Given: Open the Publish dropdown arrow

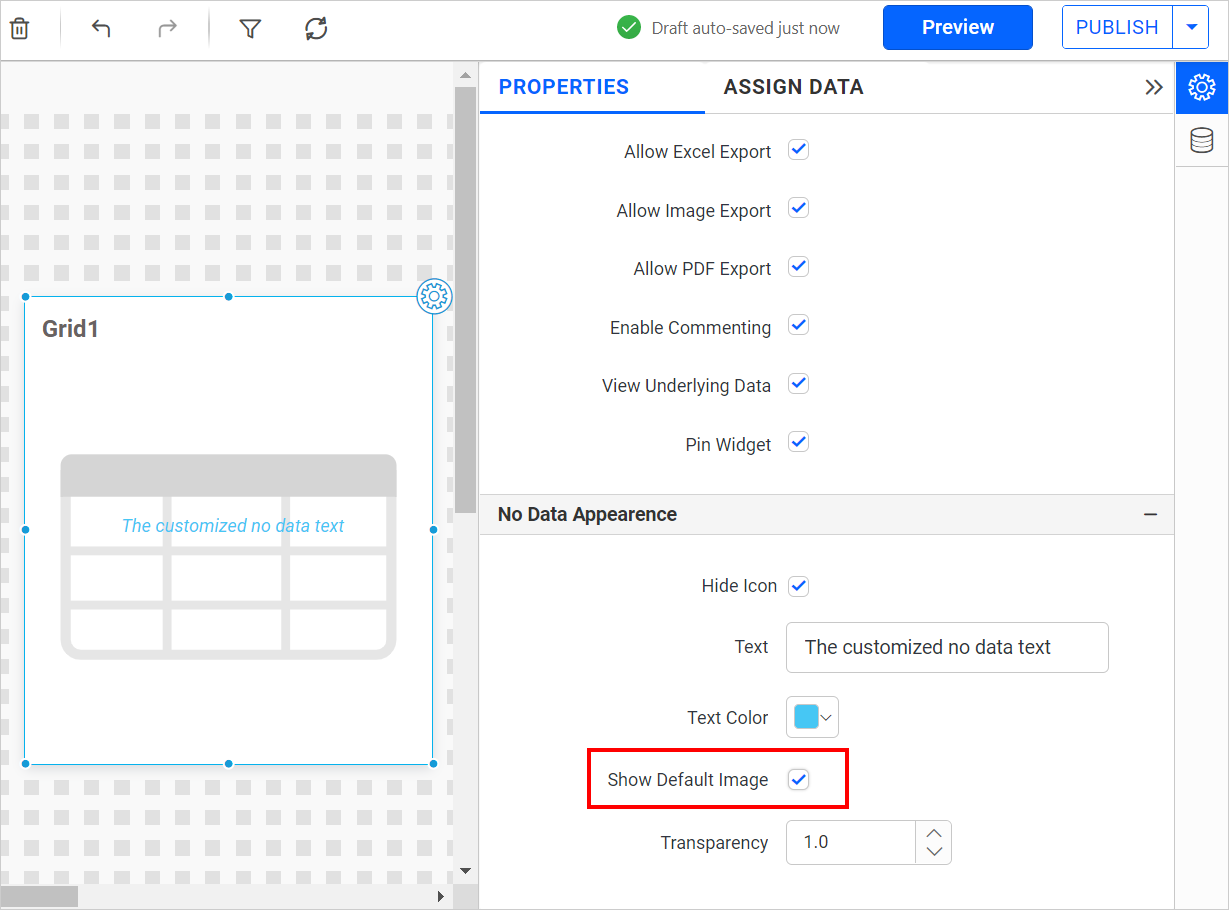Looking at the screenshot, I should tap(1191, 28).
